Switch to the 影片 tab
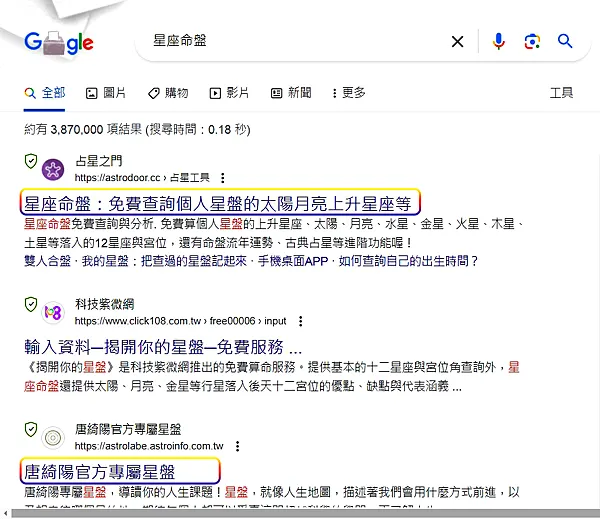The width and height of the screenshot is (600, 519). click(x=229, y=93)
